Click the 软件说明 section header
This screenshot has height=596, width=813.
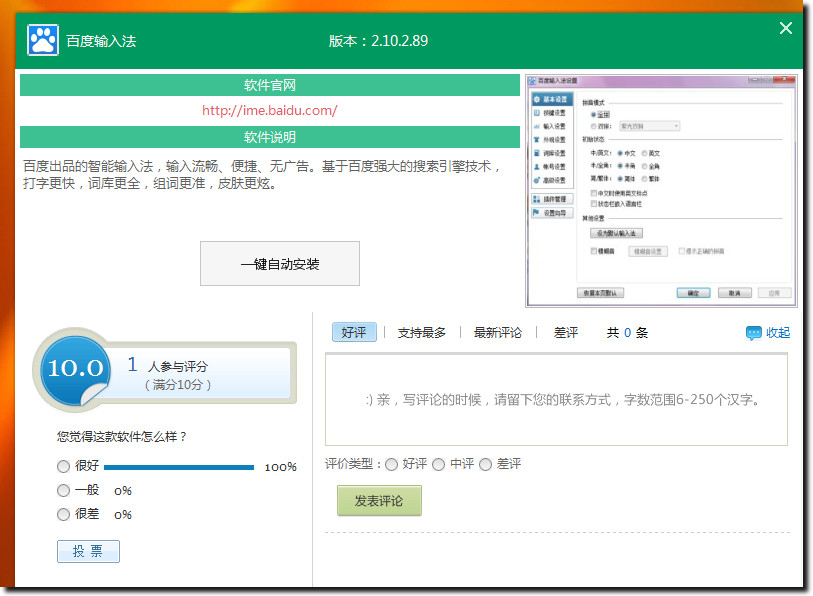tap(270, 137)
